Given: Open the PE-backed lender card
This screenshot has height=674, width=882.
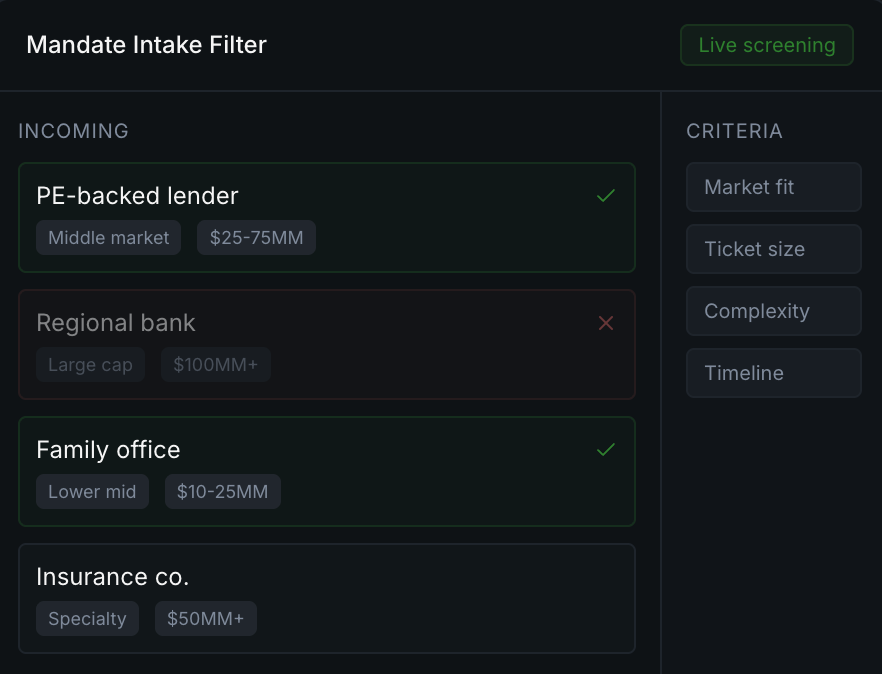Looking at the screenshot, I should click(326, 197).
